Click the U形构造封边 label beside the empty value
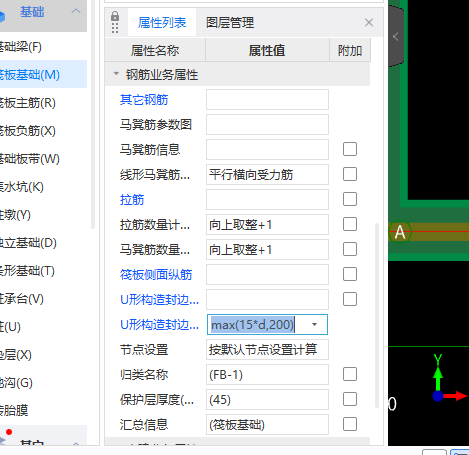469x455 pixels. [x=159, y=300]
